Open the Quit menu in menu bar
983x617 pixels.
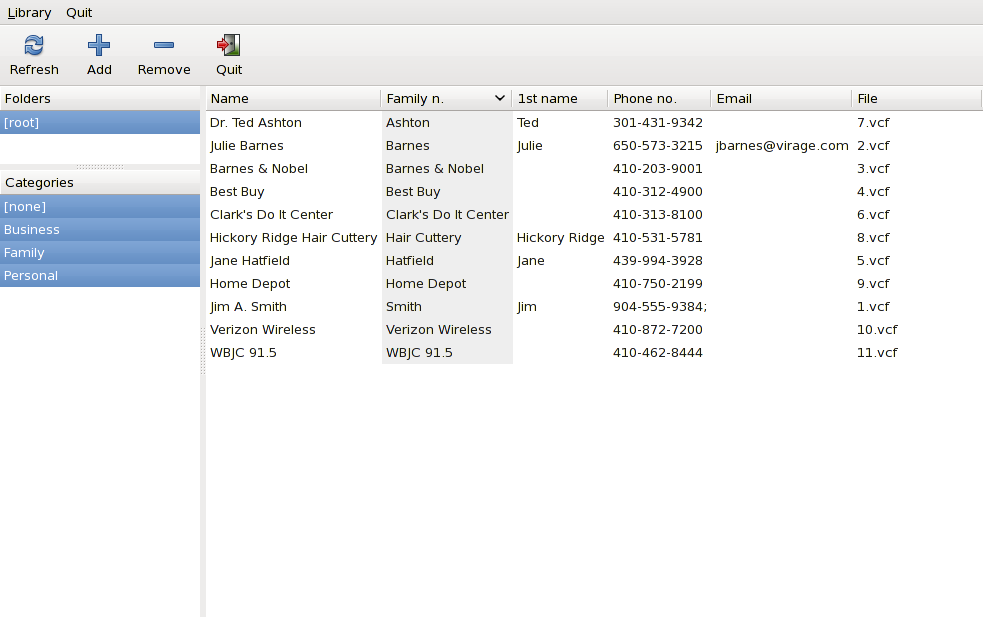tap(79, 13)
